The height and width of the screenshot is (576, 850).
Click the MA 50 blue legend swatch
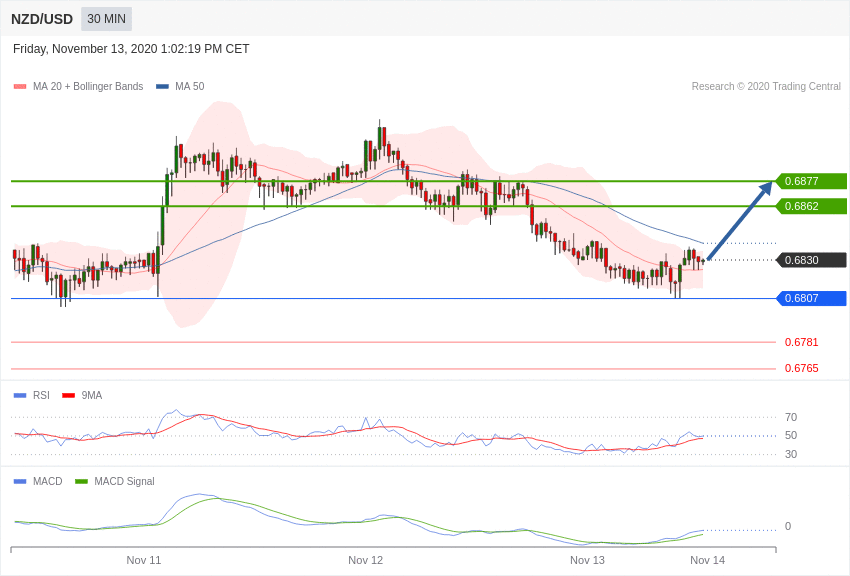tap(162, 86)
